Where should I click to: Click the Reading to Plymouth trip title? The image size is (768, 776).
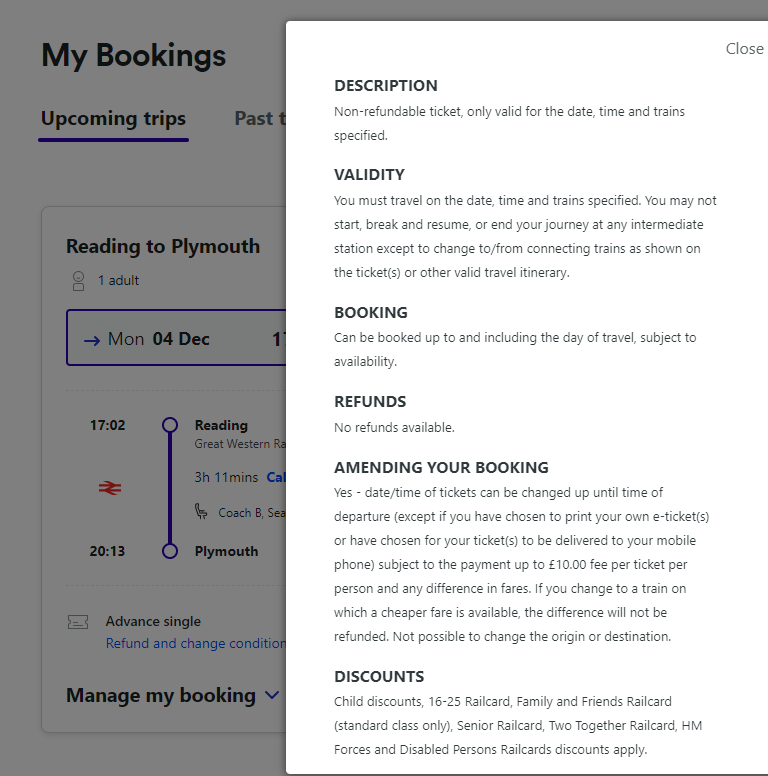(163, 246)
